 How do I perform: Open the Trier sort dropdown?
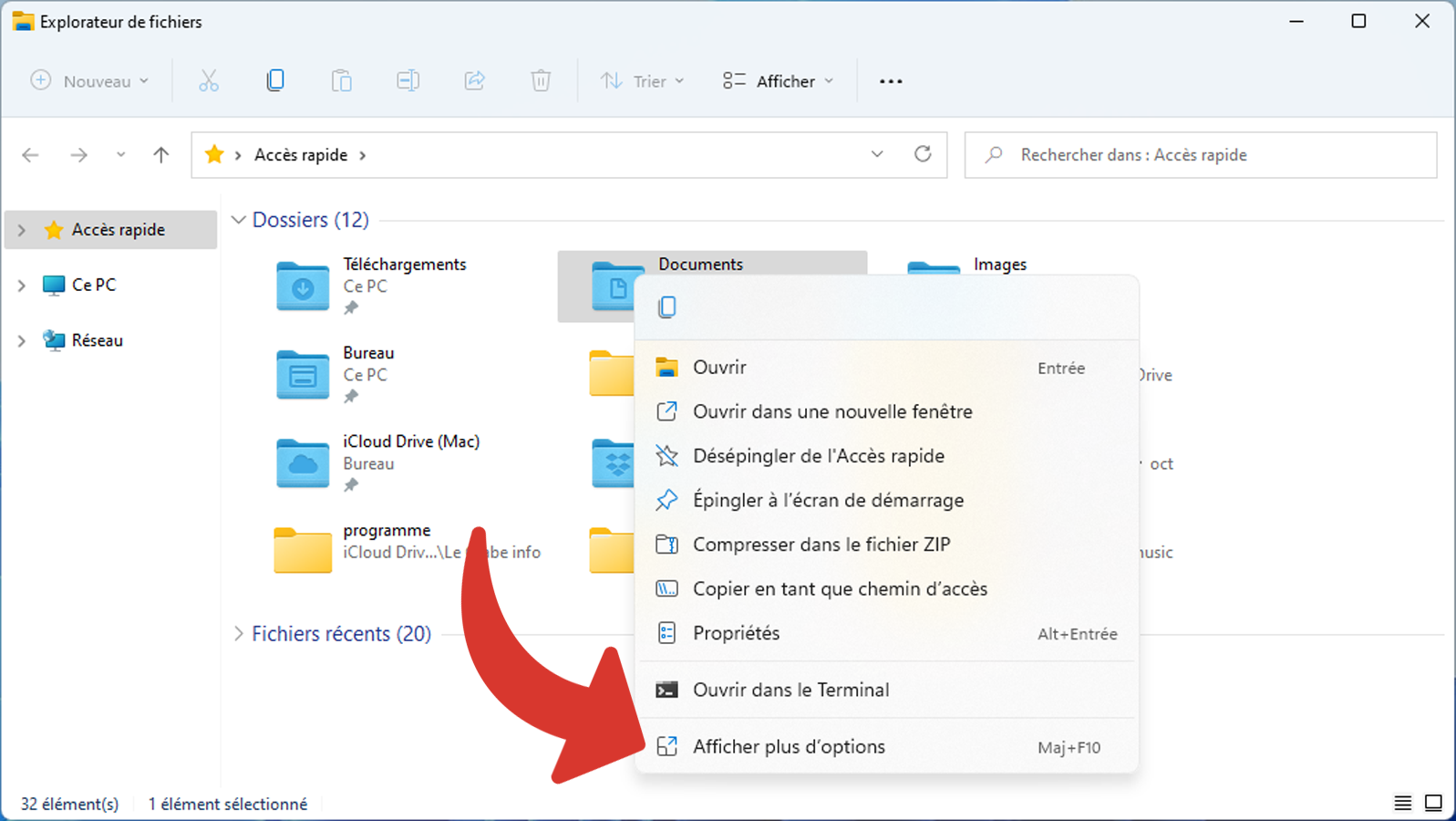(x=643, y=81)
